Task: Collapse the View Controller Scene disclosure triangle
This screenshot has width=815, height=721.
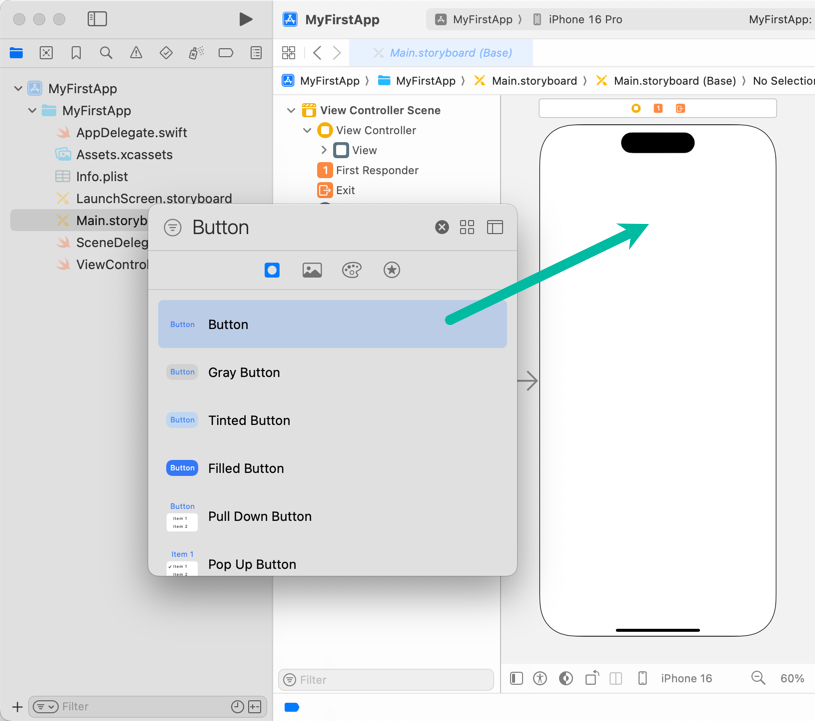Action: pyautogui.click(x=291, y=110)
